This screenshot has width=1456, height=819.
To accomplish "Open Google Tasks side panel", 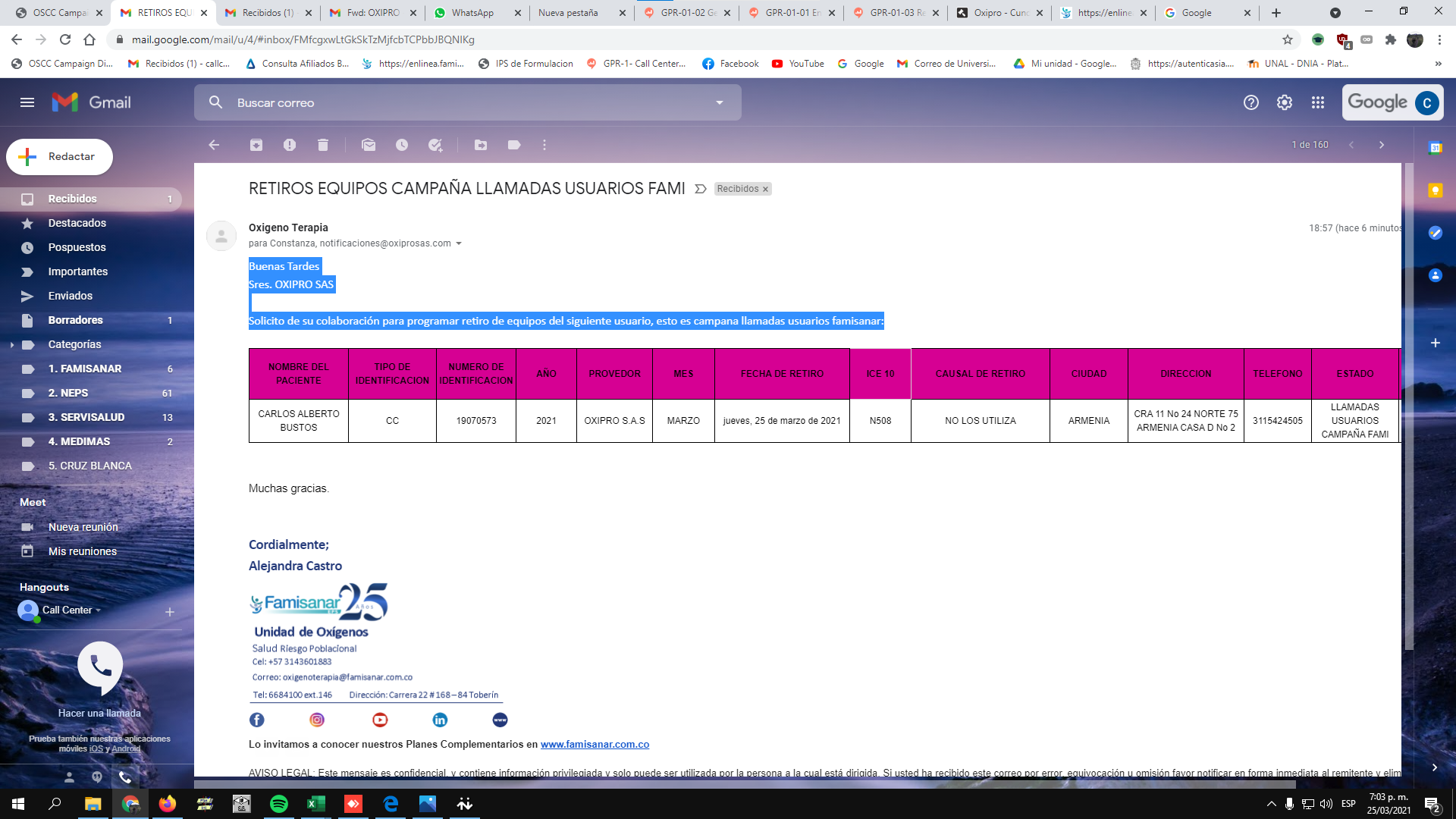I will (1436, 233).
